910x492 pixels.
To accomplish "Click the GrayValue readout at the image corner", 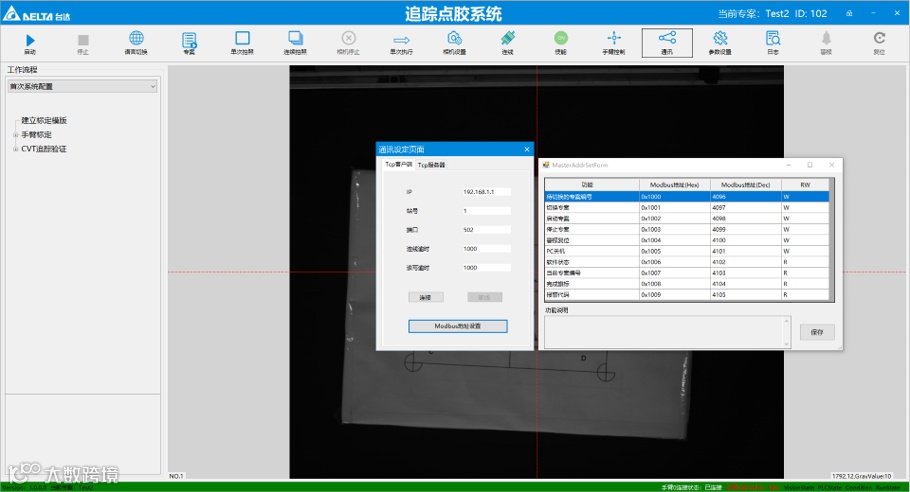I will coord(861,476).
